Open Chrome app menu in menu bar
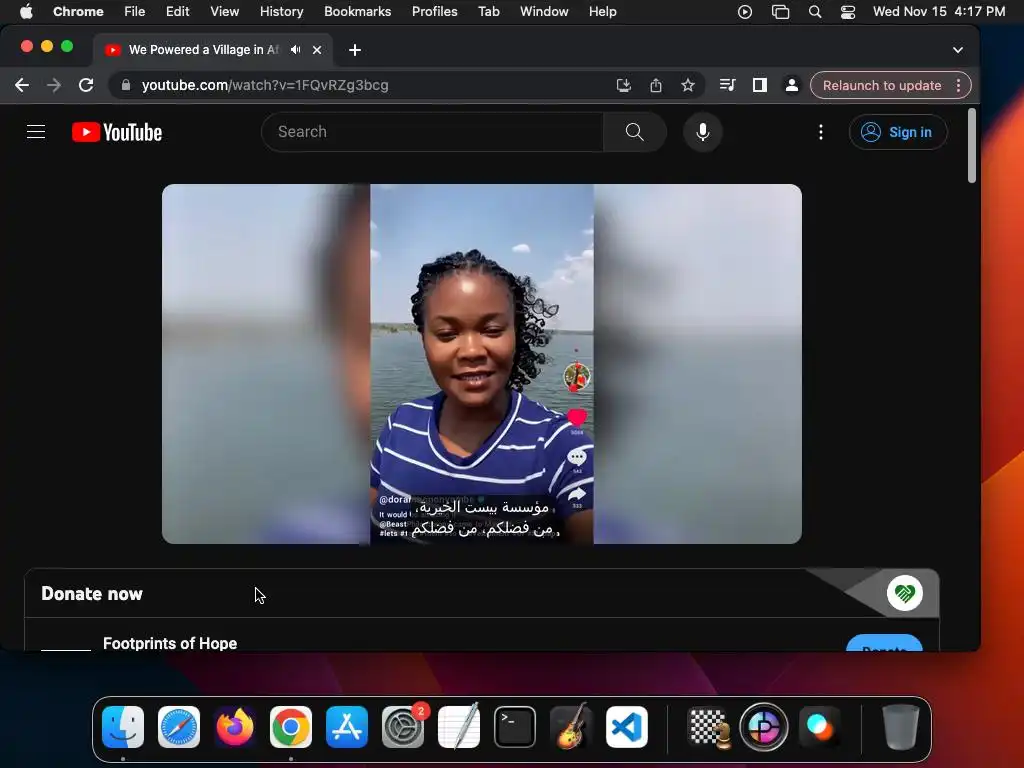Image resolution: width=1024 pixels, height=768 pixels. (78, 12)
